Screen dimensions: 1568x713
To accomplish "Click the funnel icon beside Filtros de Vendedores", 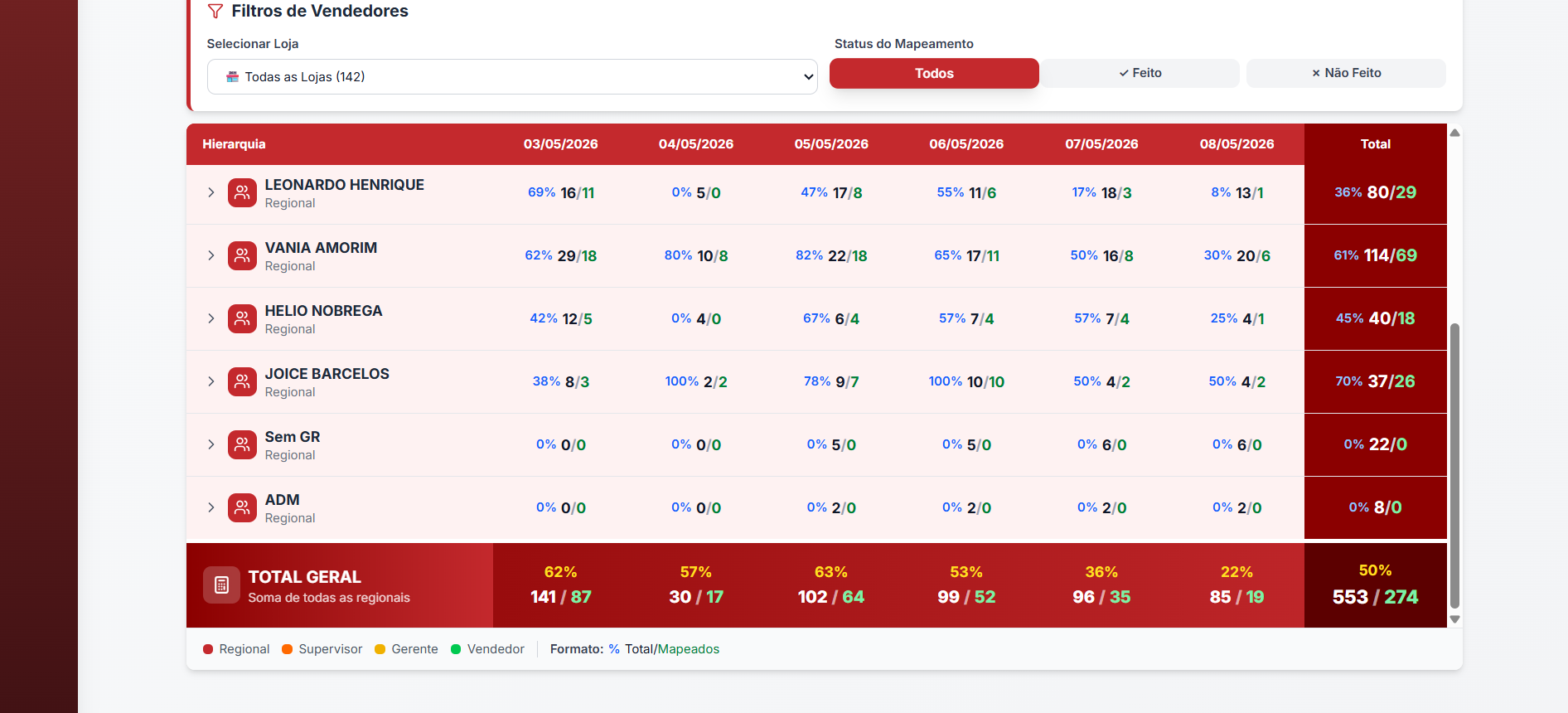I will point(215,11).
